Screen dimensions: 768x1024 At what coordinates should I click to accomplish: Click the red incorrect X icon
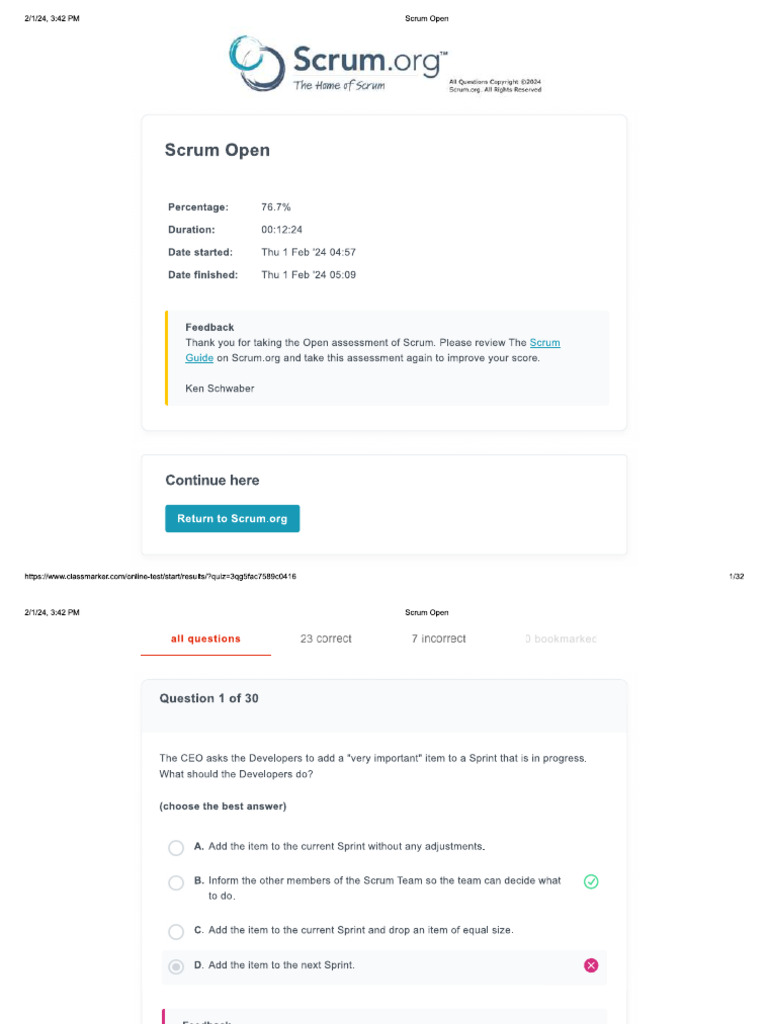[591, 965]
